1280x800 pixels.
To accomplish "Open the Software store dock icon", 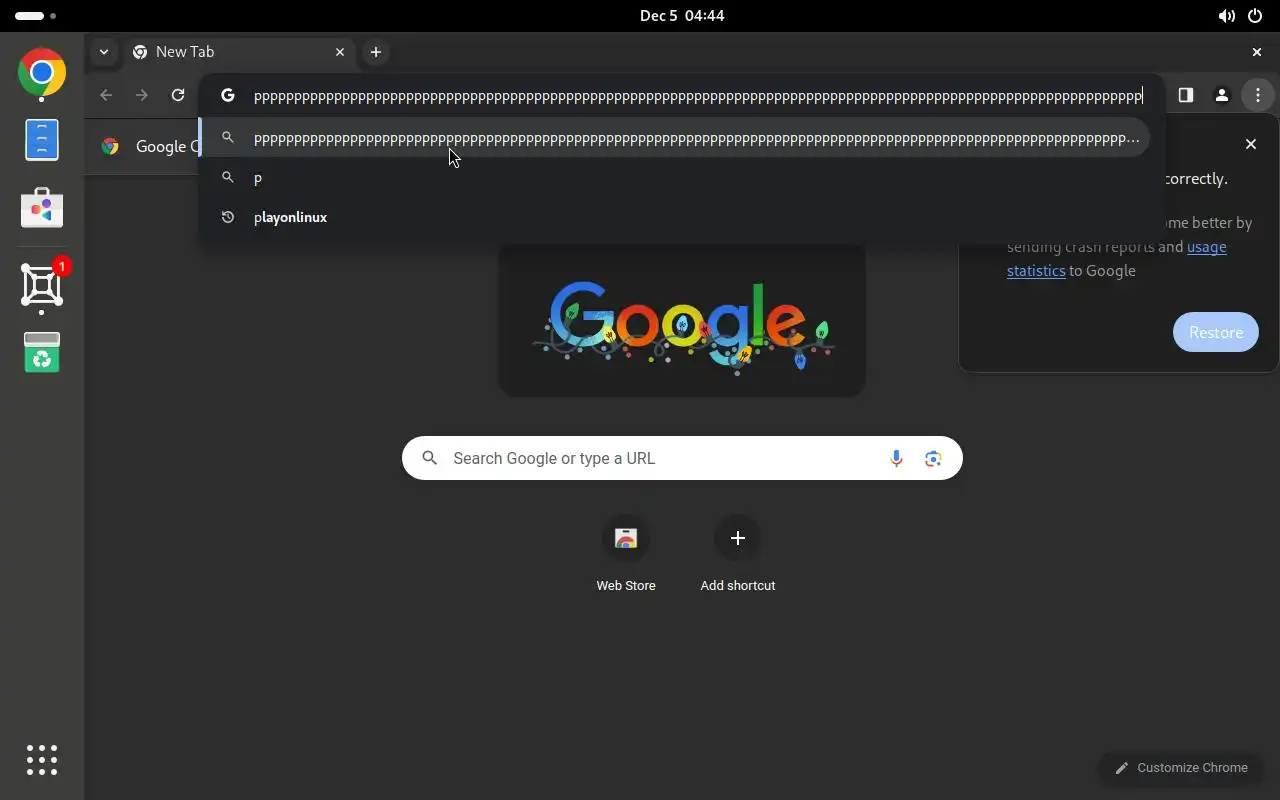I will [42, 207].
